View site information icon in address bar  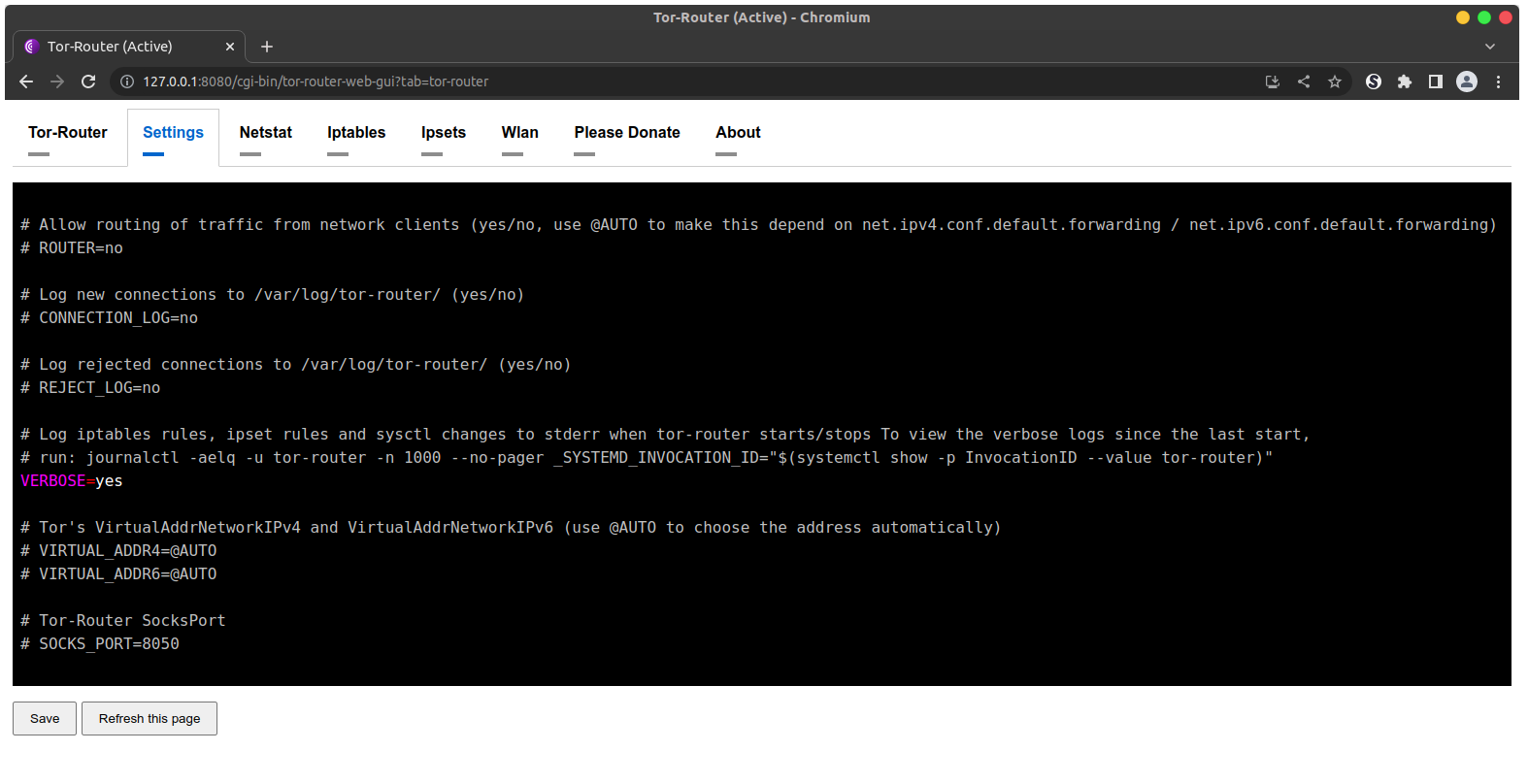[x=127, y=82]
